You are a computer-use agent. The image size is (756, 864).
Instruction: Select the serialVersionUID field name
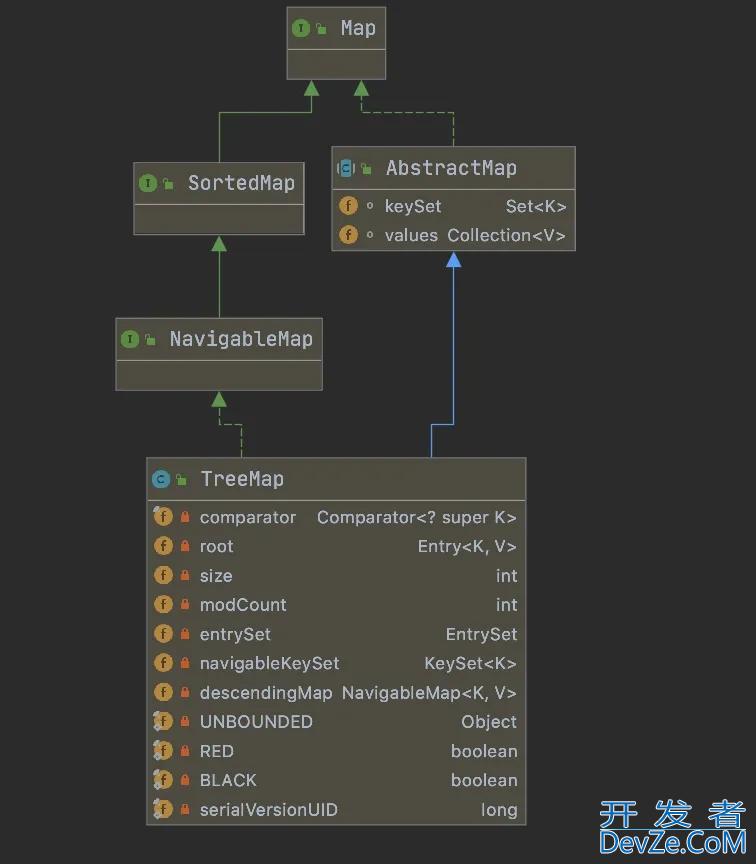[x=268, y=810]
